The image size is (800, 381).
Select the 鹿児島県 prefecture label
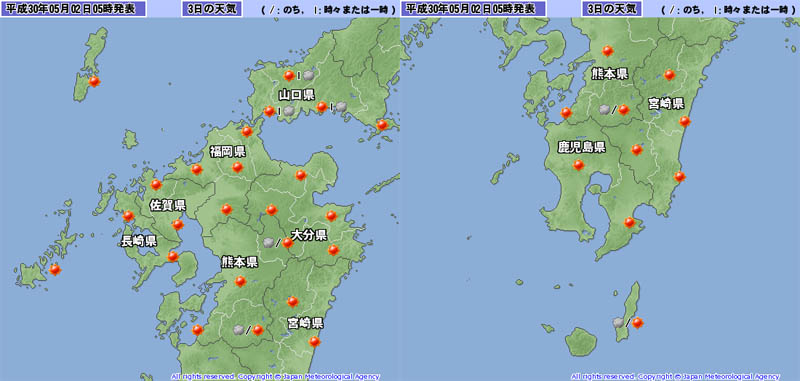tap(581, 148)
